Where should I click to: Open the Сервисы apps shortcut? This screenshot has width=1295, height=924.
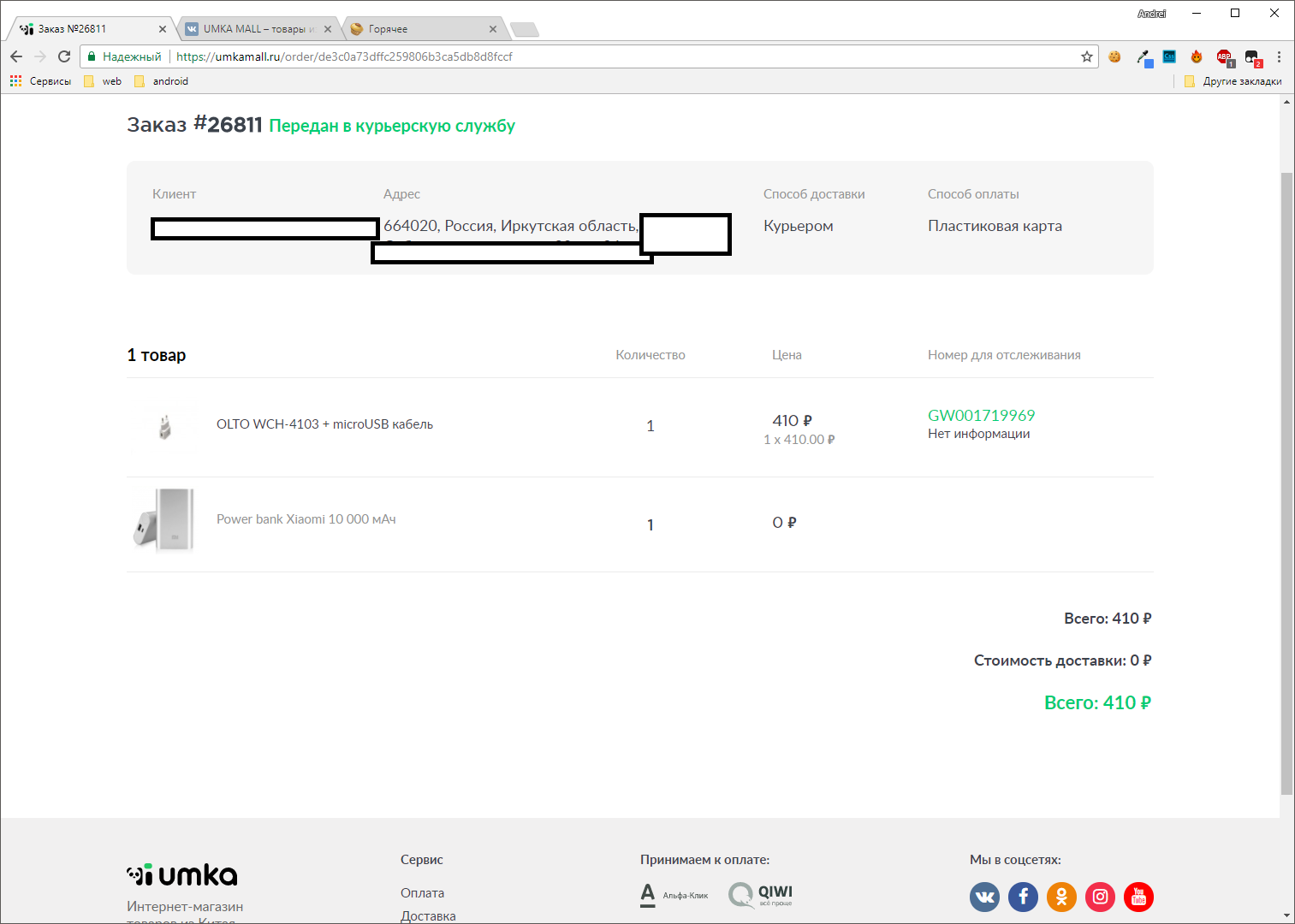tap(40, 81)
